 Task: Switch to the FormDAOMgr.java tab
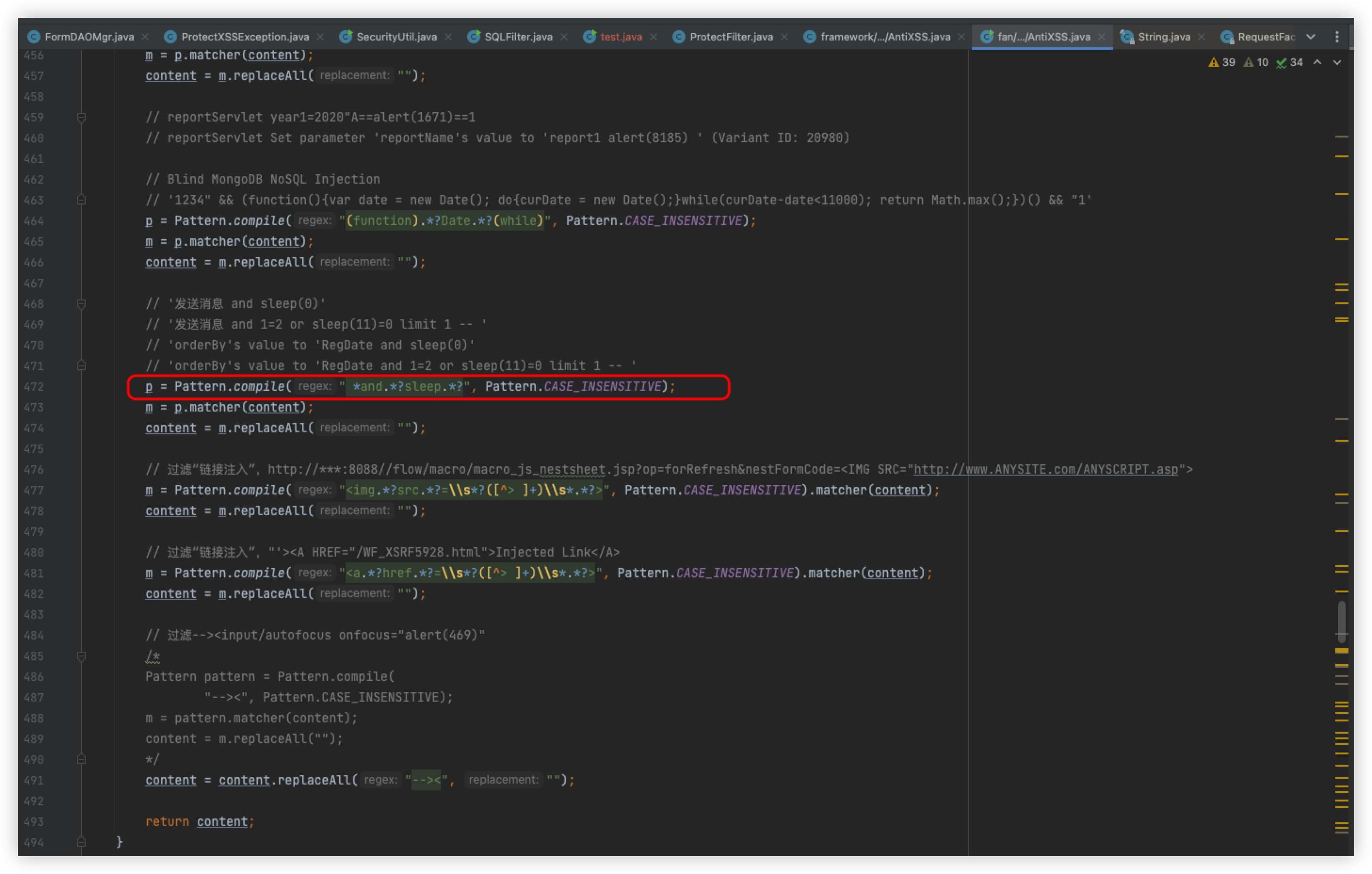tap(89, 37)
